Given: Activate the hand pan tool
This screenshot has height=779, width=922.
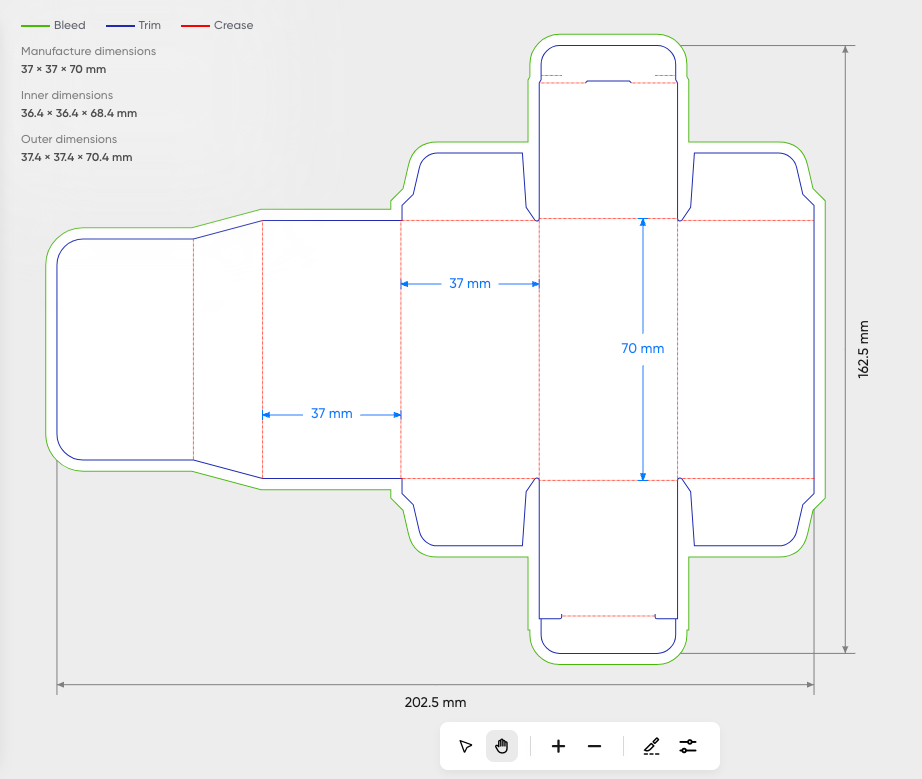Looking at the screenshot, I should pos(502,746).
